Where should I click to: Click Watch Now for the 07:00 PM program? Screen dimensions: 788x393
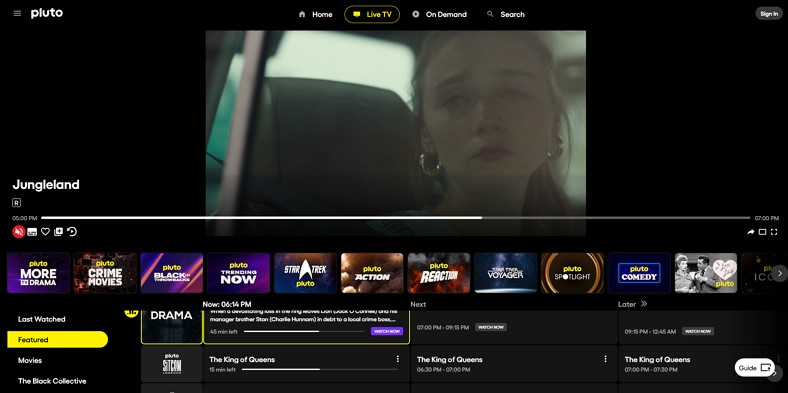pyautogui.click(x=491, y=327)
